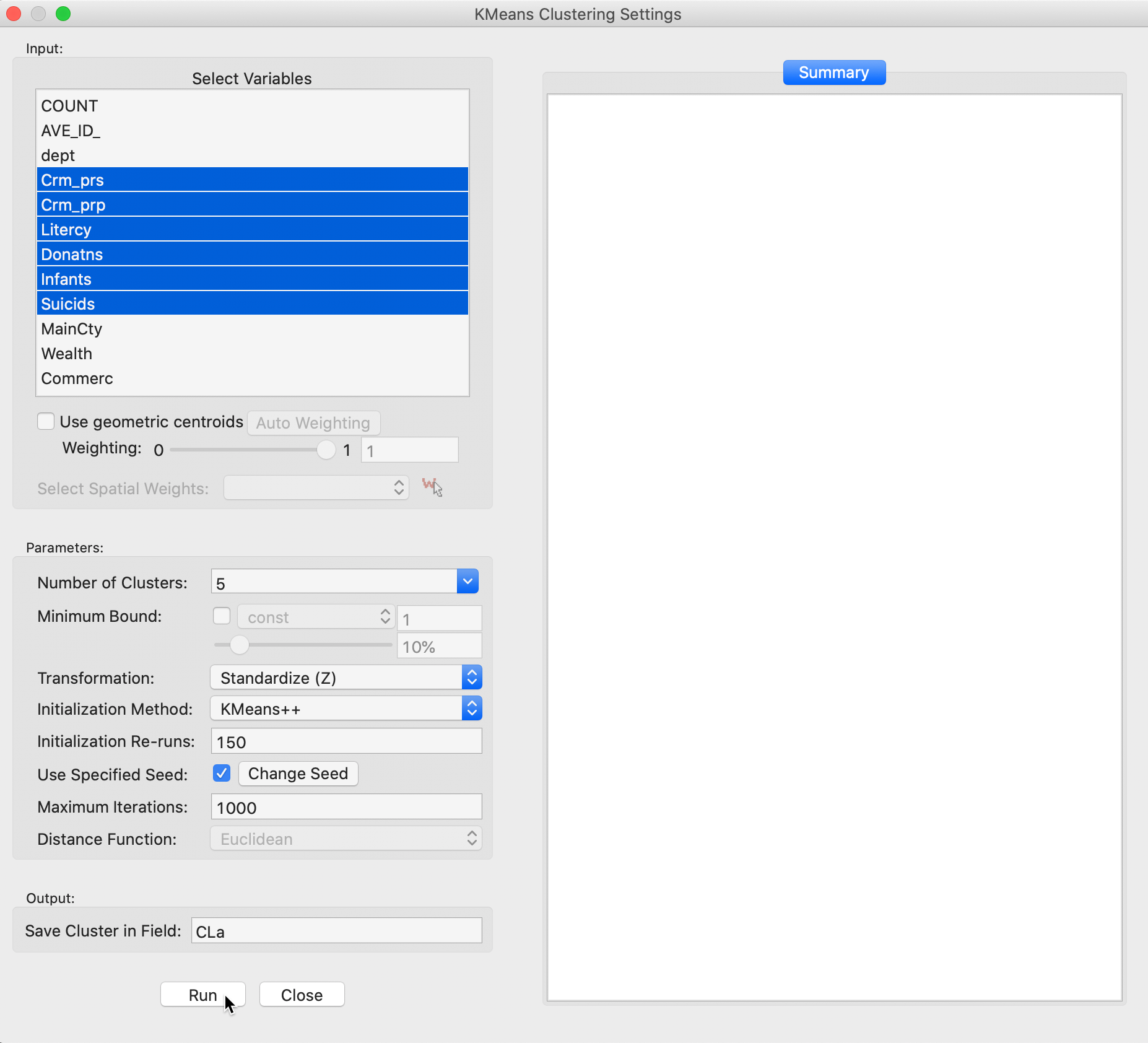Click the spatial weights manager icon
Screen dimensions: 1148x1043
click(x=432, y=487)
